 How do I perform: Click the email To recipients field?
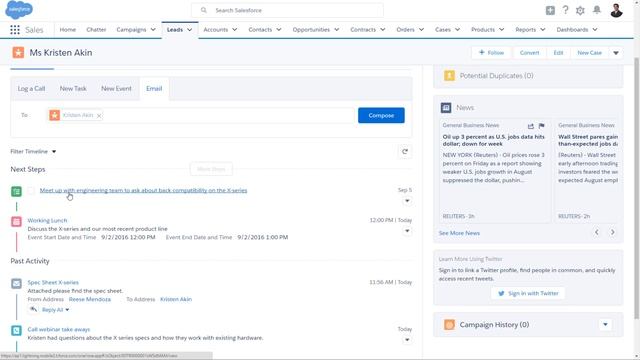click(201, 116)
